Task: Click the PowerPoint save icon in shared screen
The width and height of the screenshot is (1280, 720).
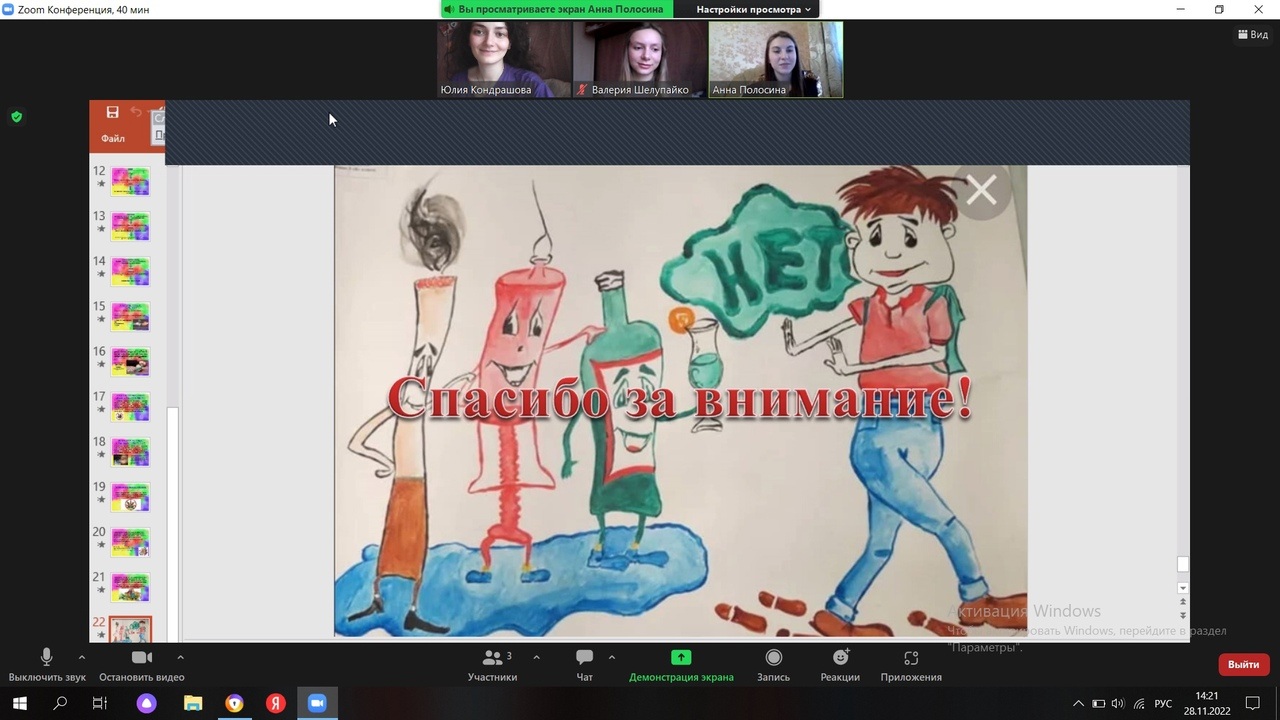Action: 112,112
